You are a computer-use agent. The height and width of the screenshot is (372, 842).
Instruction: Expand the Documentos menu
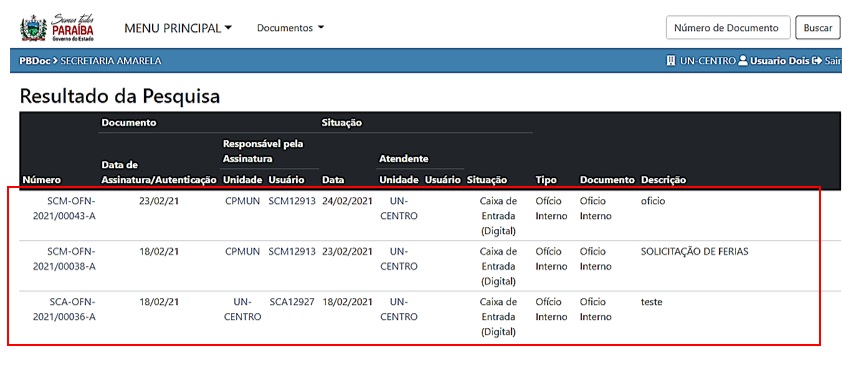pyautogui.click(x=291, y=28)
